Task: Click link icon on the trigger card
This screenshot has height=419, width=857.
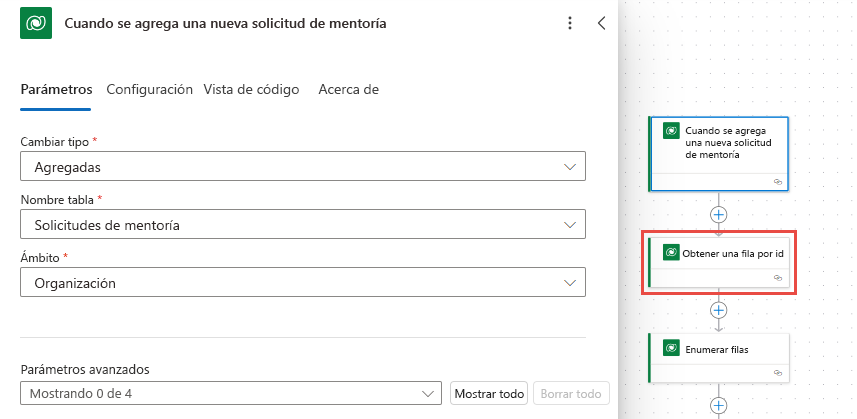Action: tap(778, 182)
